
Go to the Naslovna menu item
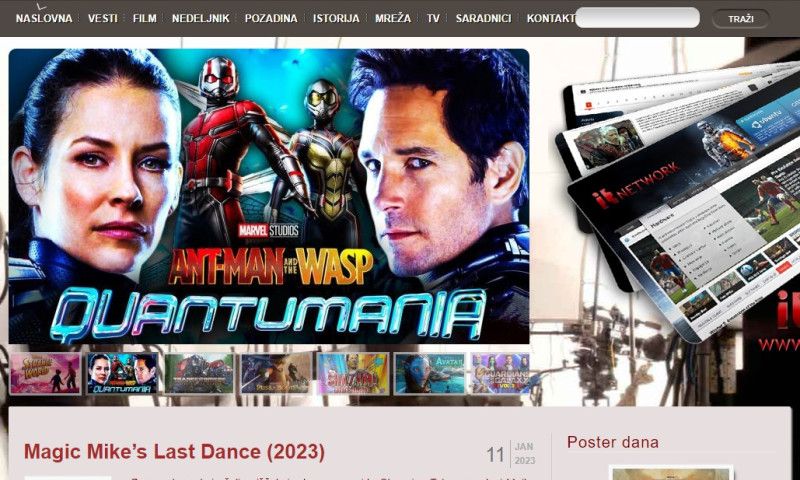(x=44, y=18)
